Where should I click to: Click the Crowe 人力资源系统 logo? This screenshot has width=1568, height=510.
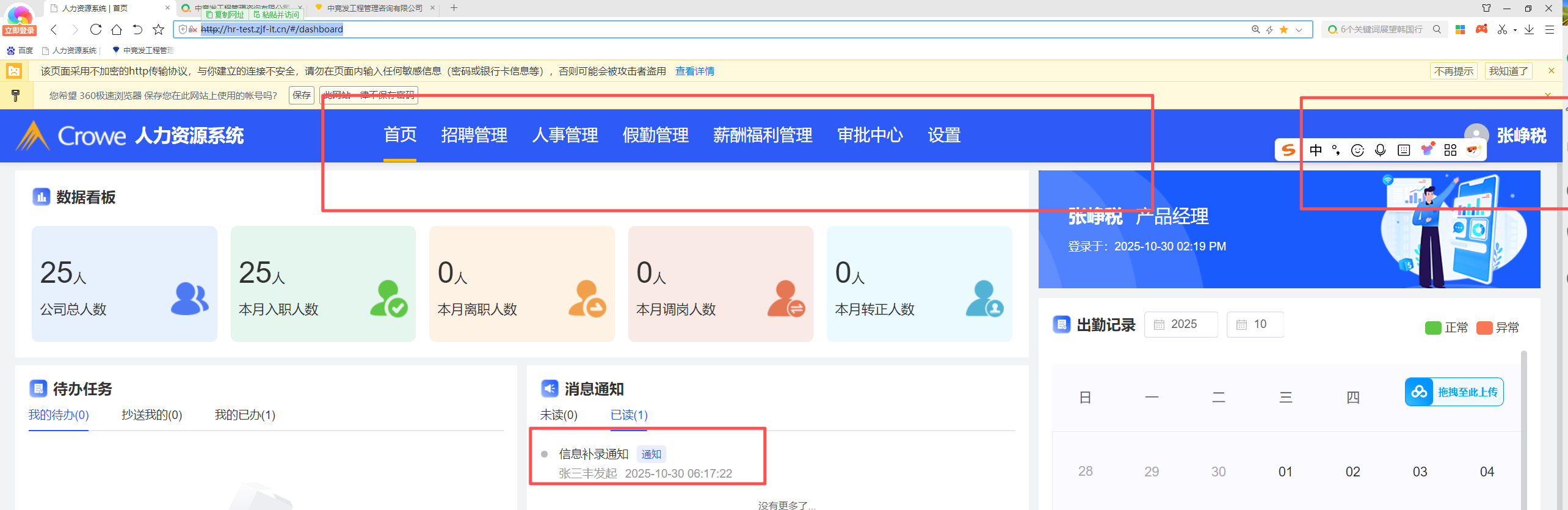coord(130,136)
